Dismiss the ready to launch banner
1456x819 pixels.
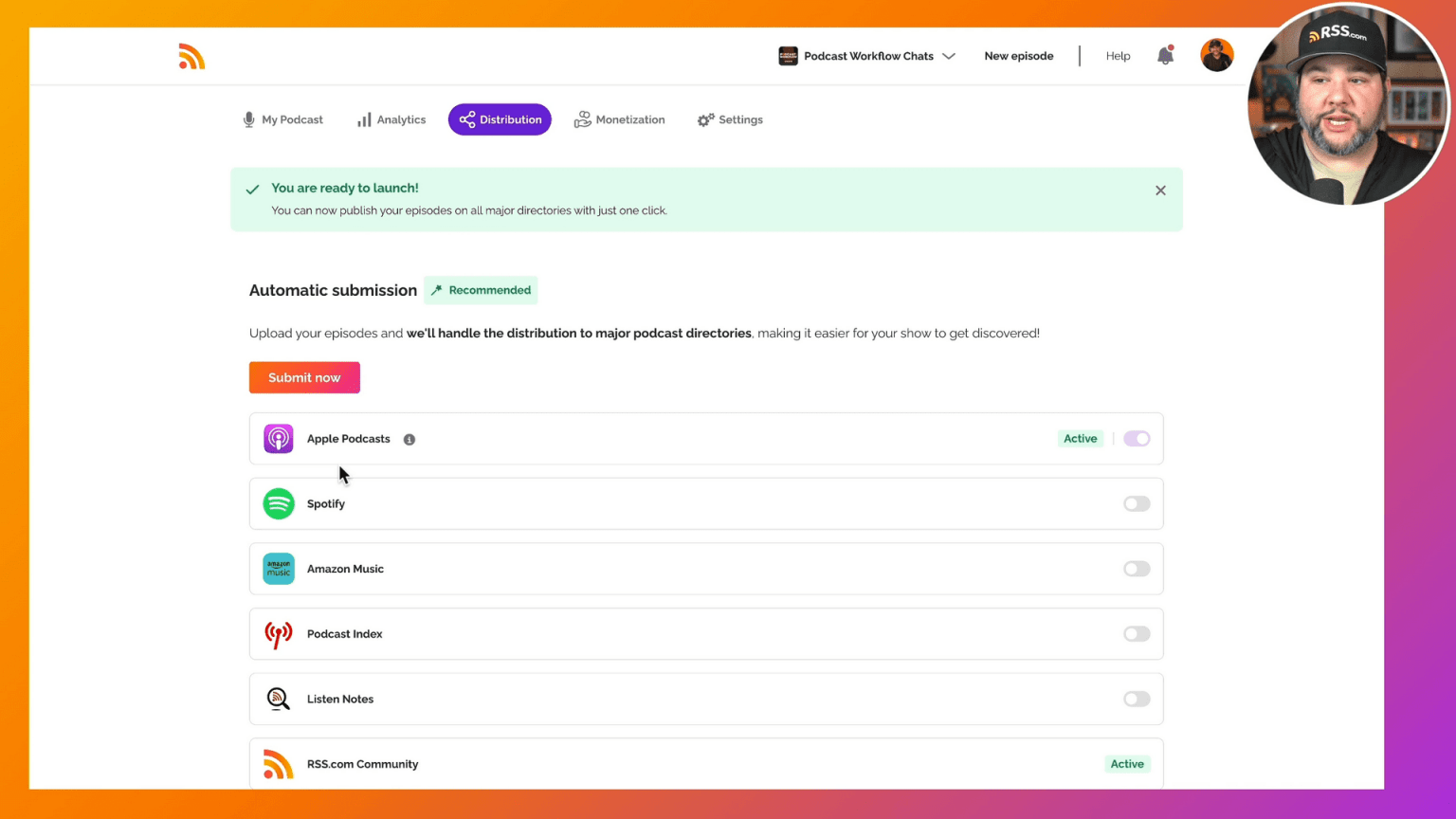[x=1160, y=190]
